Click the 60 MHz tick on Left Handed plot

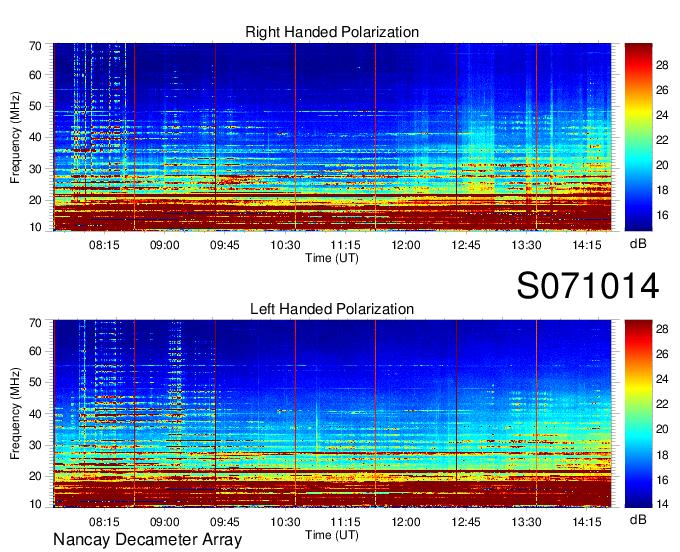tap(35, 351)
